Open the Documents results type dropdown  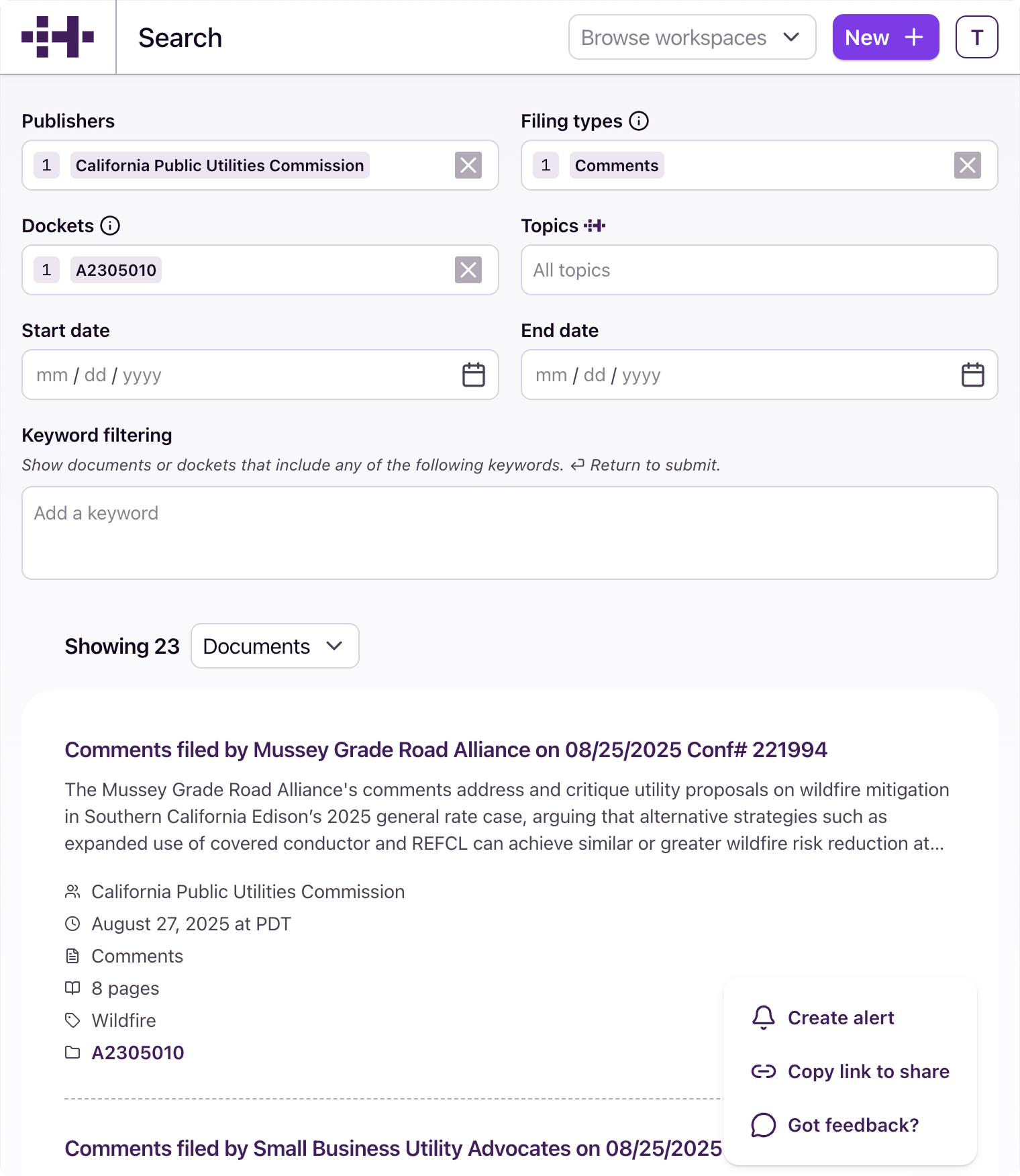point(274,646)
